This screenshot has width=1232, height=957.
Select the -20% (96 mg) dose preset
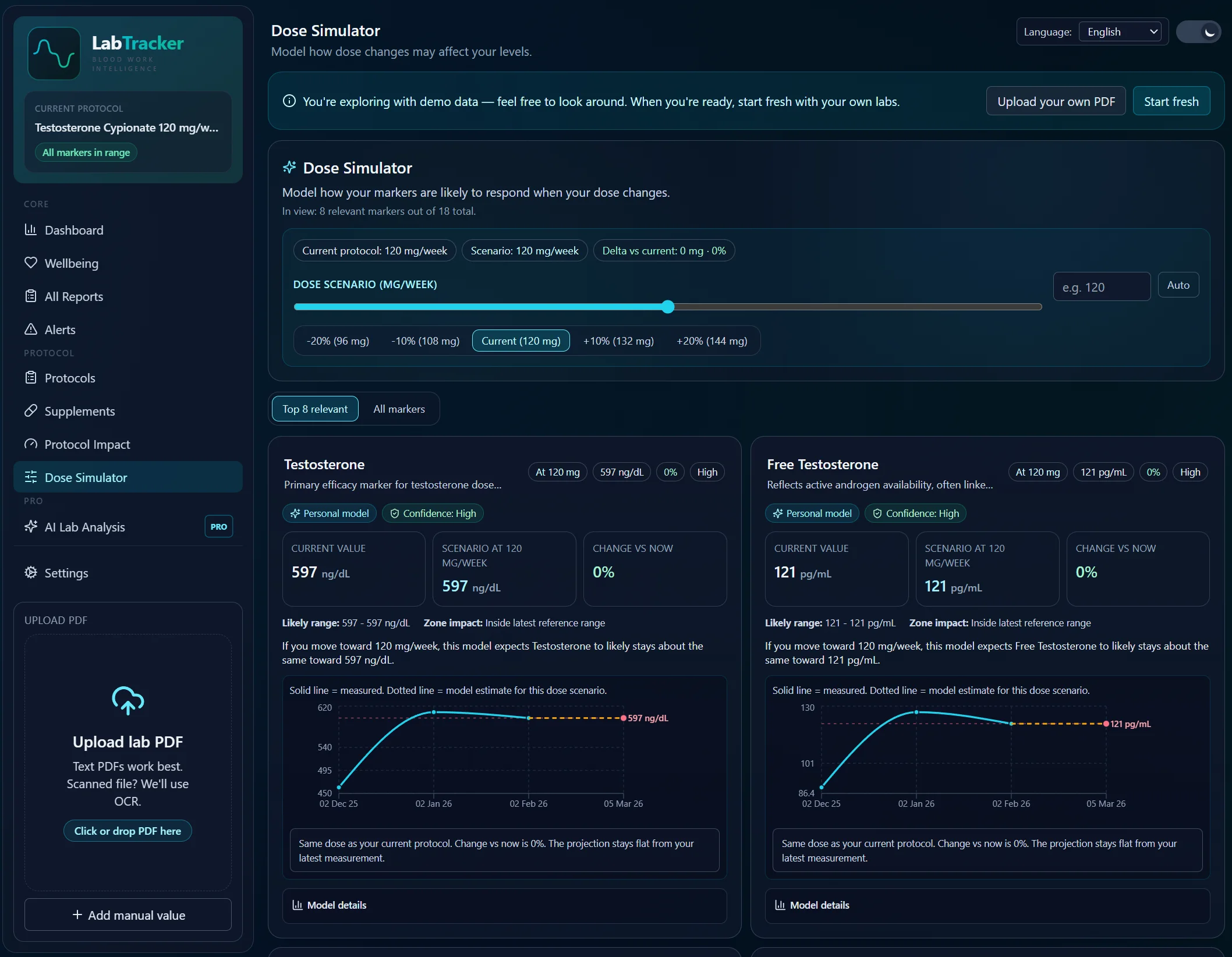coord(338,341)
